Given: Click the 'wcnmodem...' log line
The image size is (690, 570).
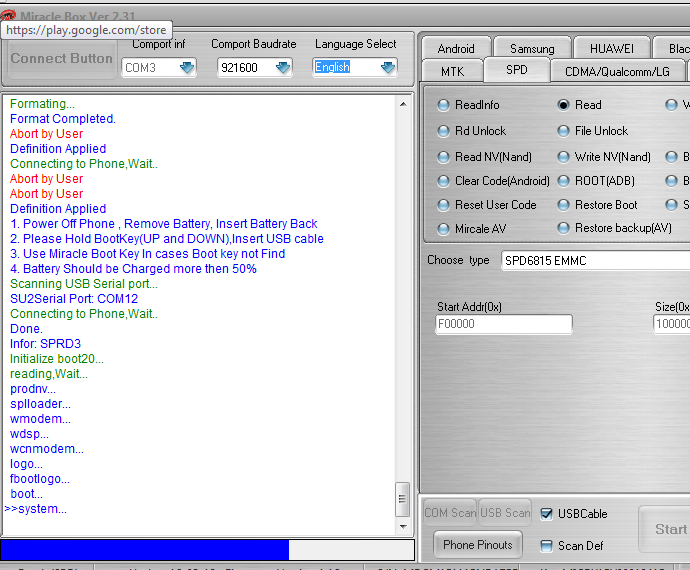Looking at the screenshot, I should coord(47,449).
